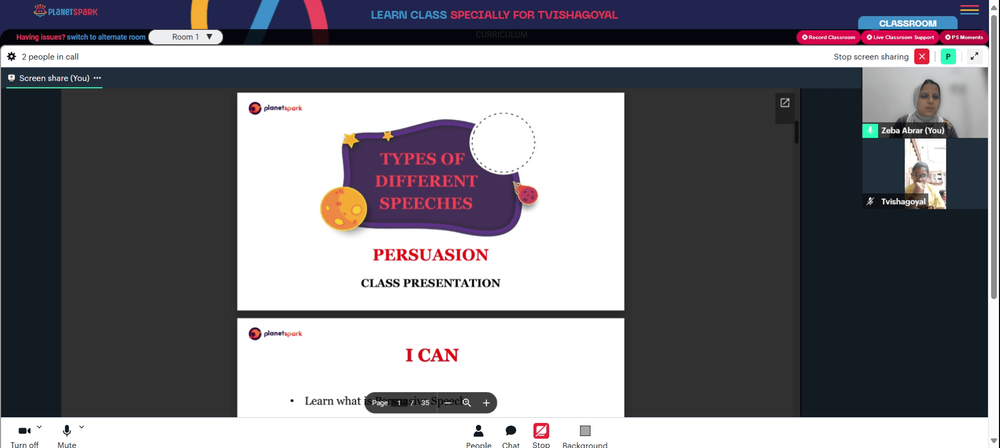Zoom in the PDF with plus icon
This screenshot has width=1000, height=448.
tap(486, 403)
